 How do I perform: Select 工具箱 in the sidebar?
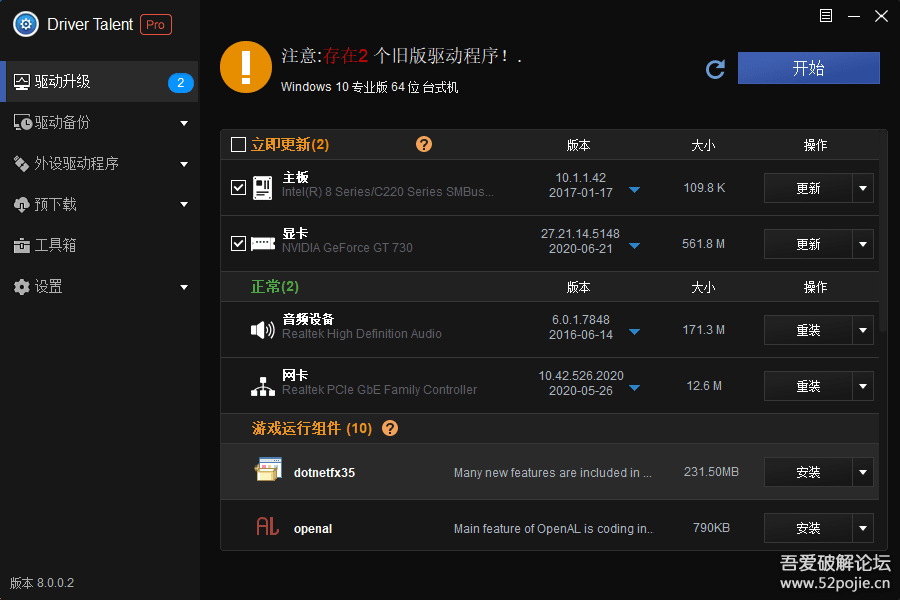[99, 246]
